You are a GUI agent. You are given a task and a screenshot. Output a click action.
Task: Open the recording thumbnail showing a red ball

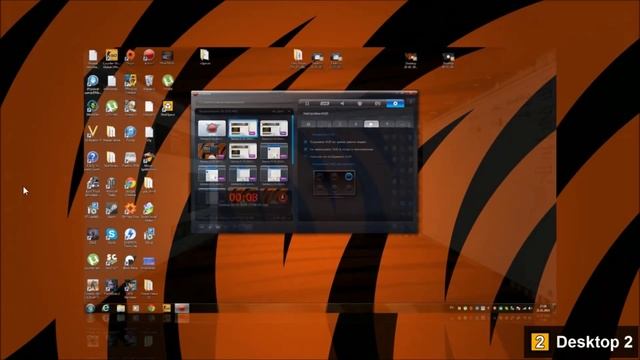(212, 128)
